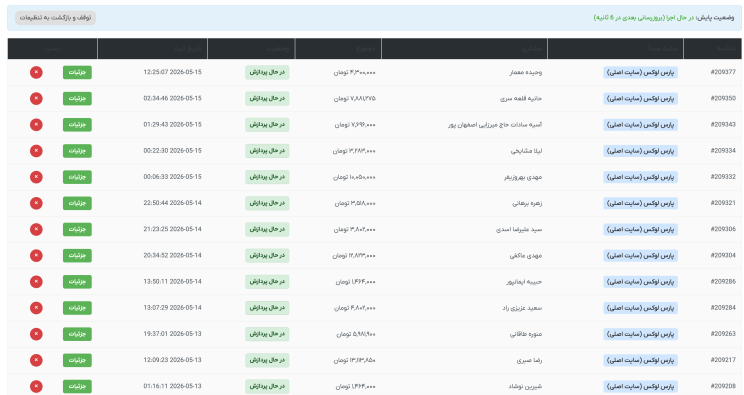View جزئیات for order #209304
This screenshot has width=744, height=395.
[77, 255]
